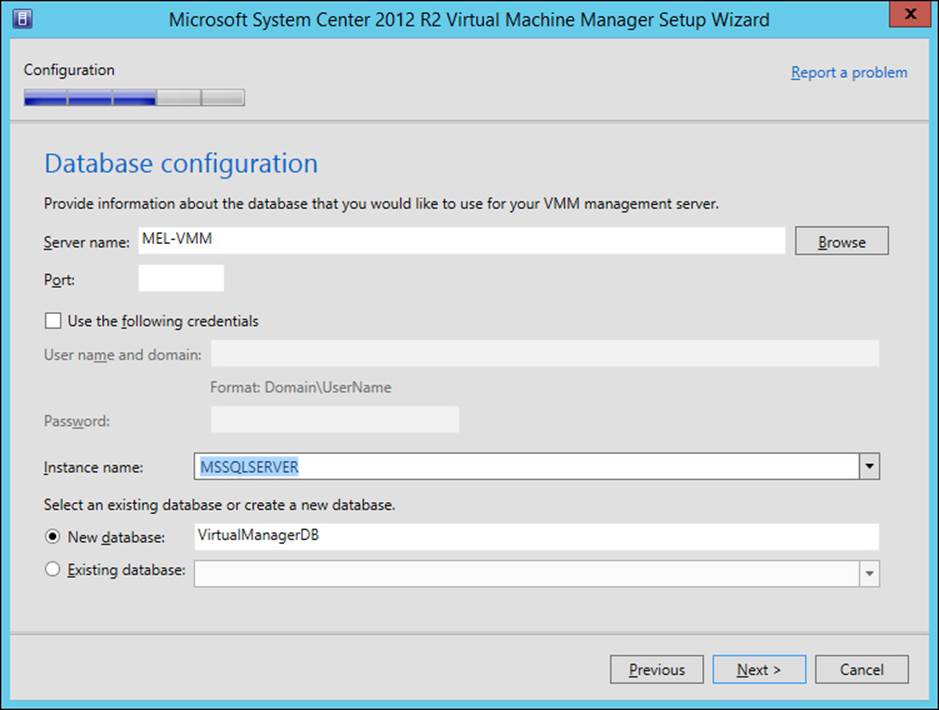This screenshot has height=710, width=939.
Task: Click the Database configuration heading
Action: click(181, 163)
